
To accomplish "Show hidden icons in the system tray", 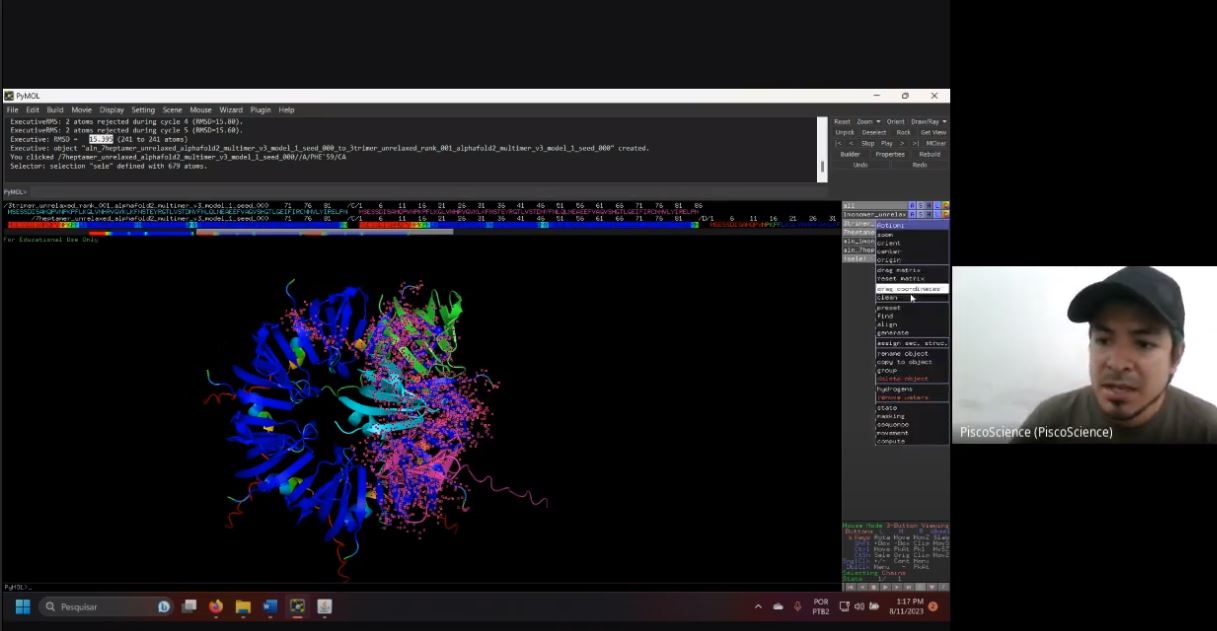I will (757, 606).
